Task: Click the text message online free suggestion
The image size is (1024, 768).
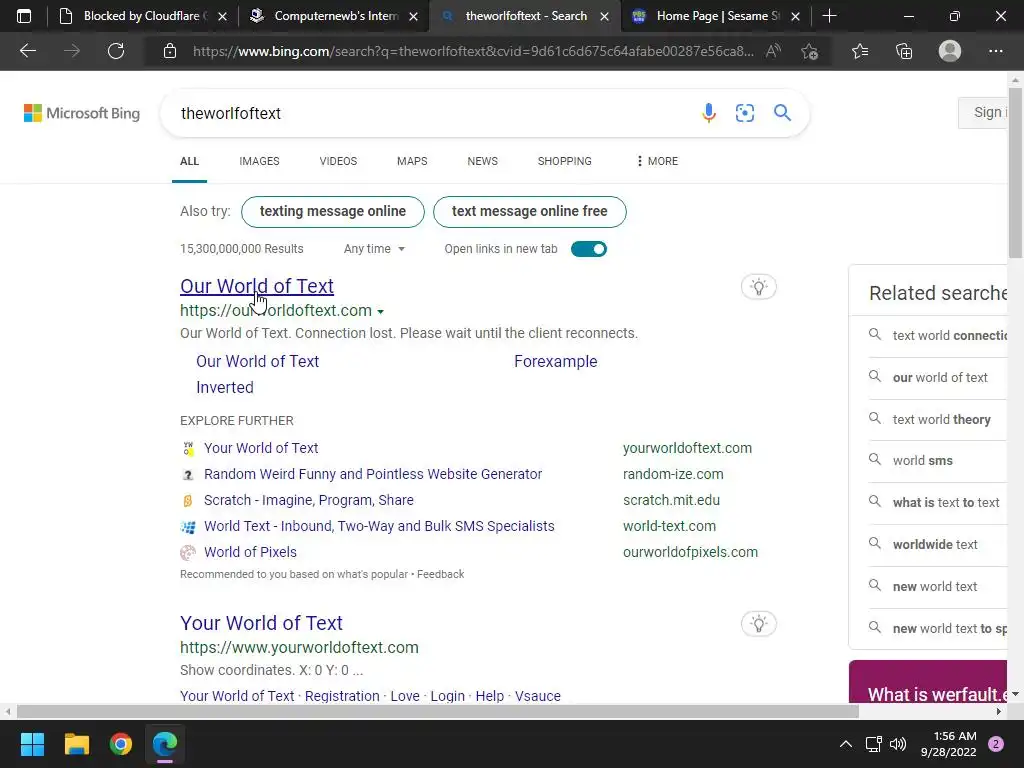Action: pyautogui.click(x=530, y=212)
